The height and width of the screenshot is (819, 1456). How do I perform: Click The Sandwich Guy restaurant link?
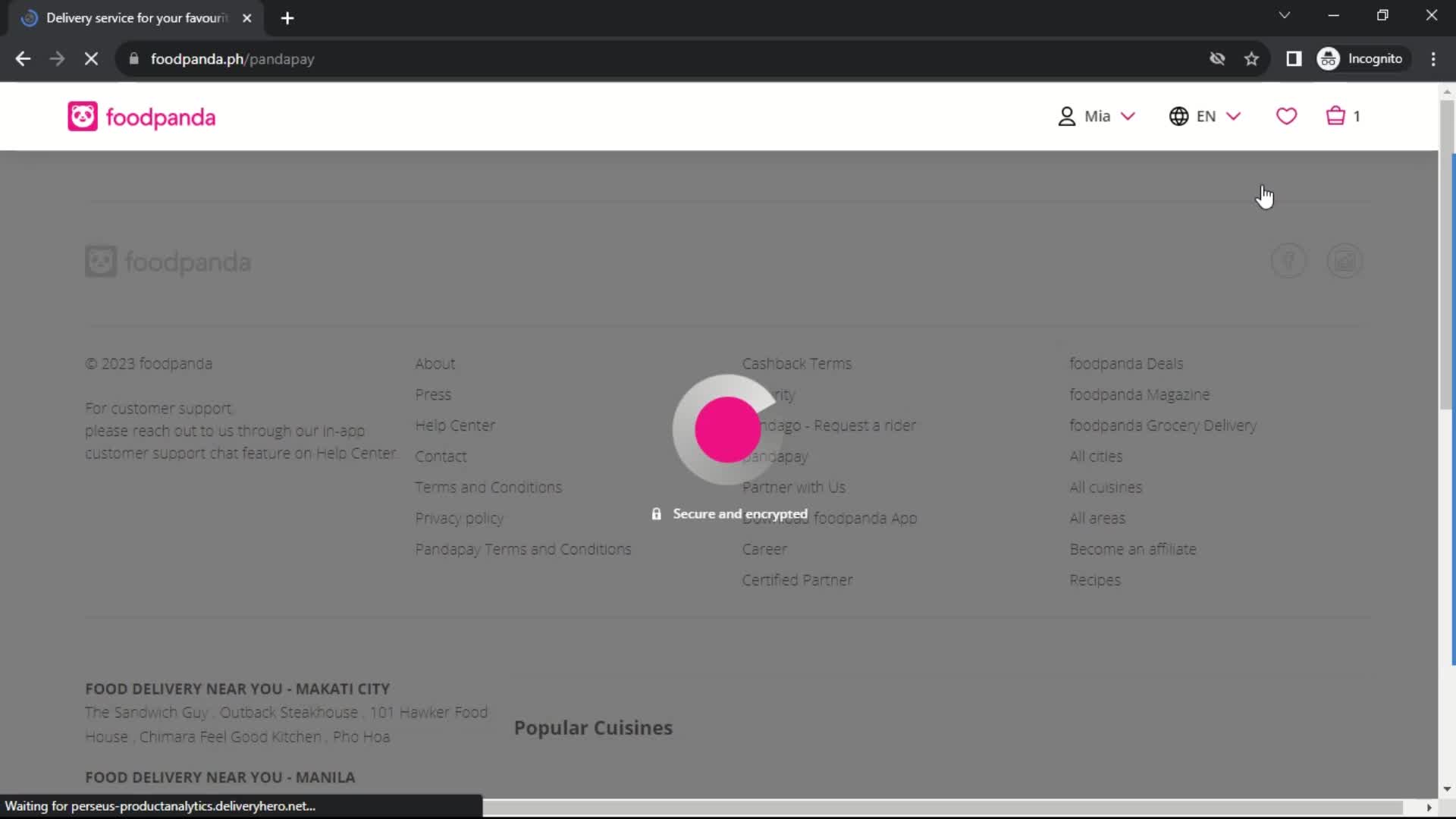pyautogui.click(x=146, y=712)
